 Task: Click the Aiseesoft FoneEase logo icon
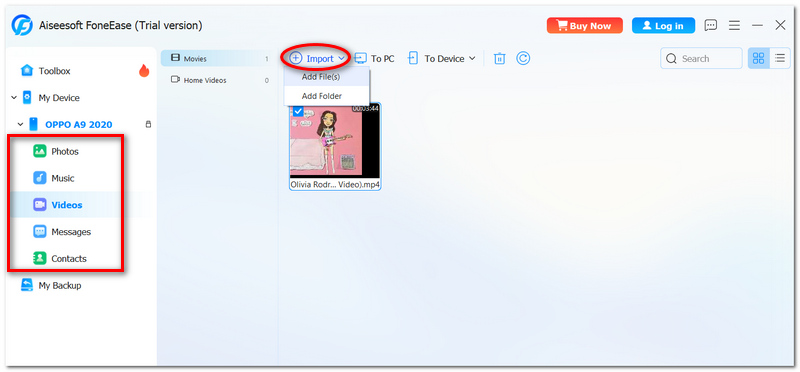[x=22, y=25]
